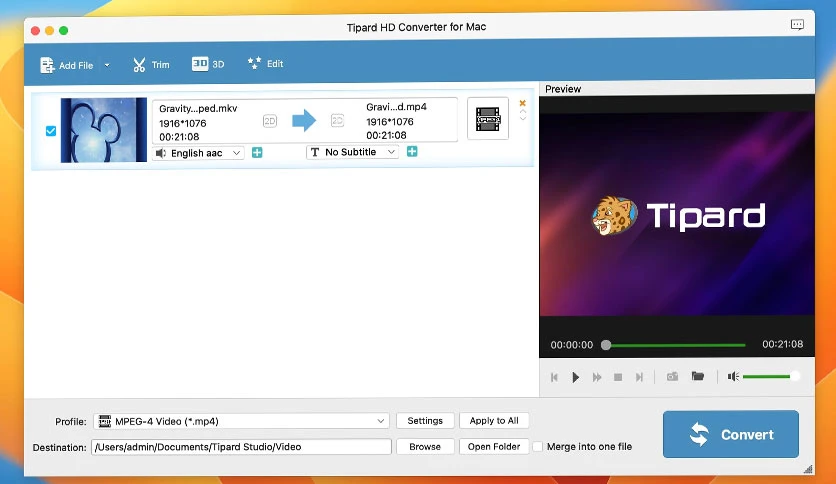Open the Edit effects tool
This screenshot has height=484, width=836.
tap(265, 63)
